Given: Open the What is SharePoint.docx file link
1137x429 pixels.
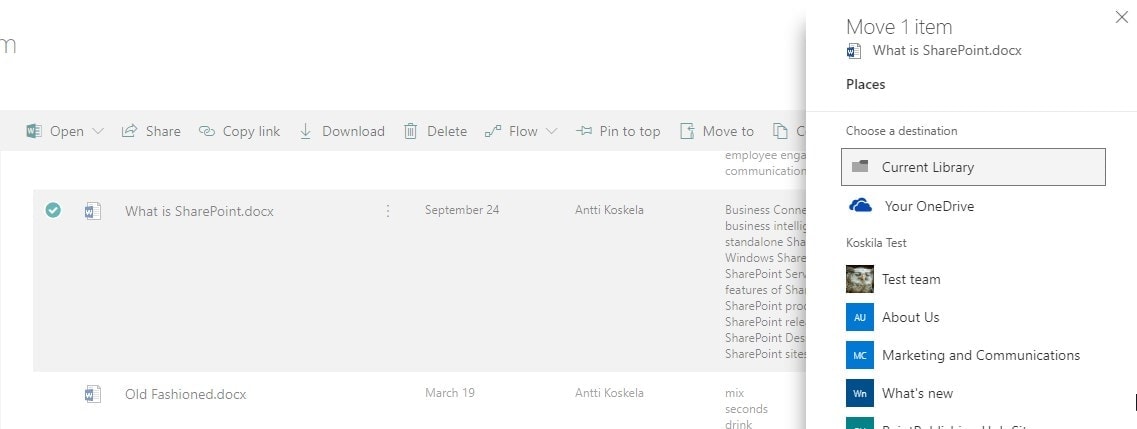Looking at the screenshot, I should point(199,211).
